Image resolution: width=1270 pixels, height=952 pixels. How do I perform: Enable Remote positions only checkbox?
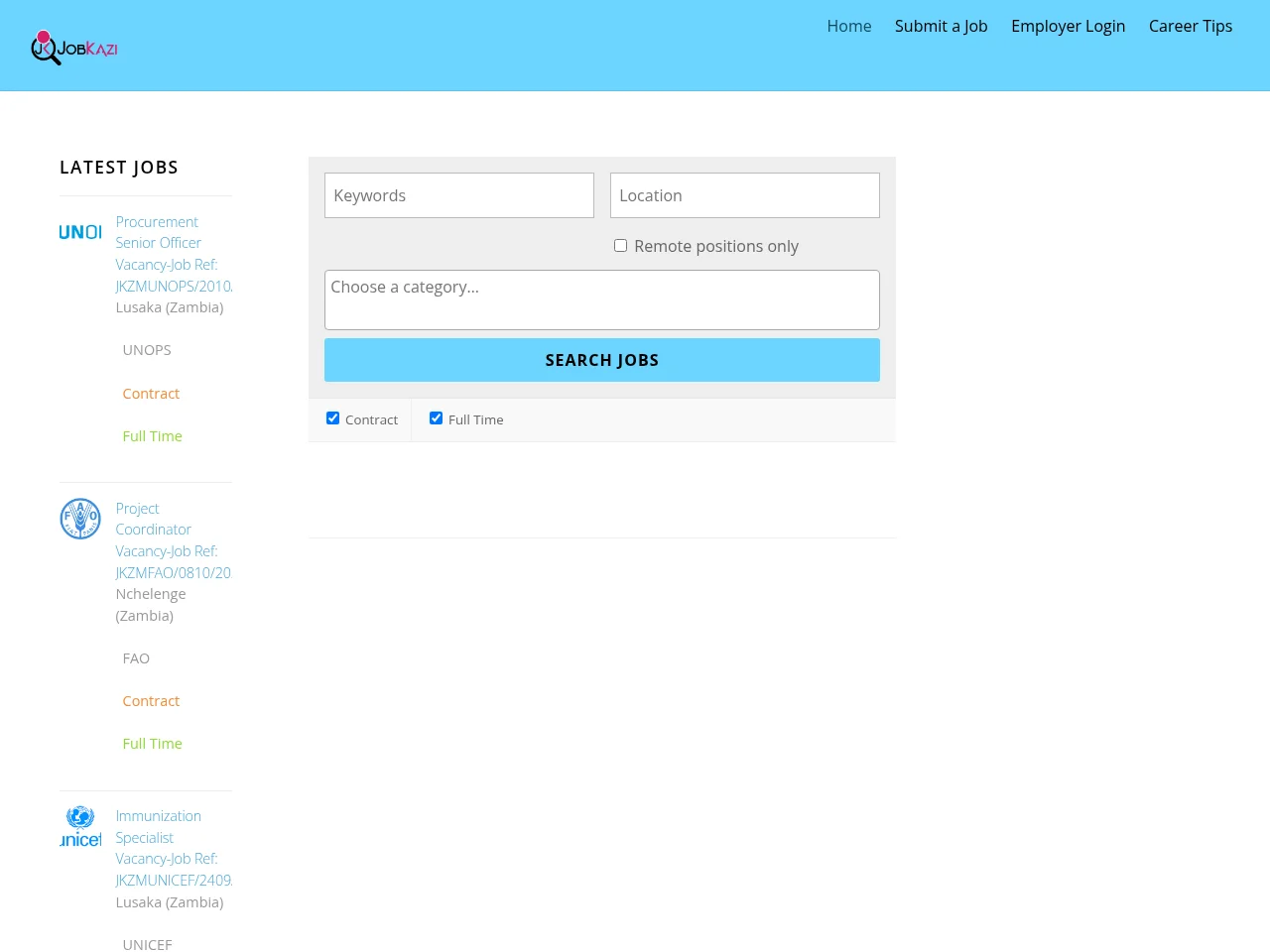pyautogui.click(x=620, y=246)
